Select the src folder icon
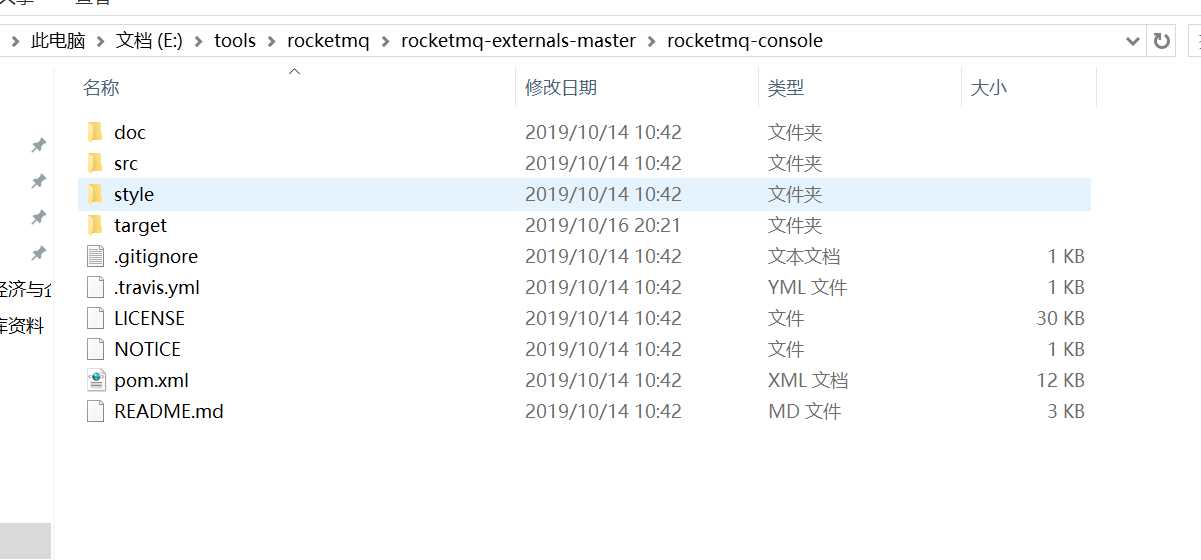This screenshot has height=560, width=1201. tap(95, 163)
